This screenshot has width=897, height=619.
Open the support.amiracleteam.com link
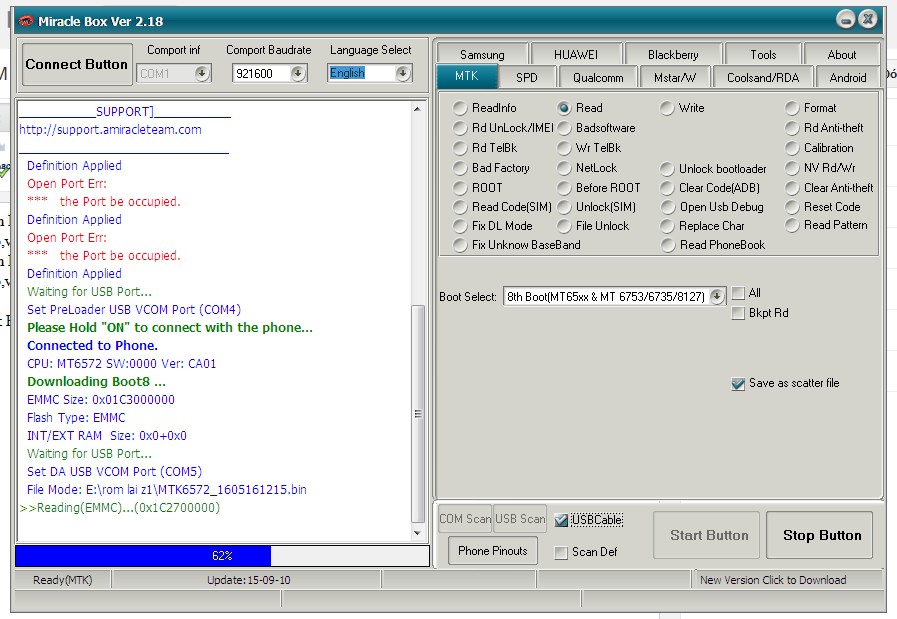(x=110, y=130)
